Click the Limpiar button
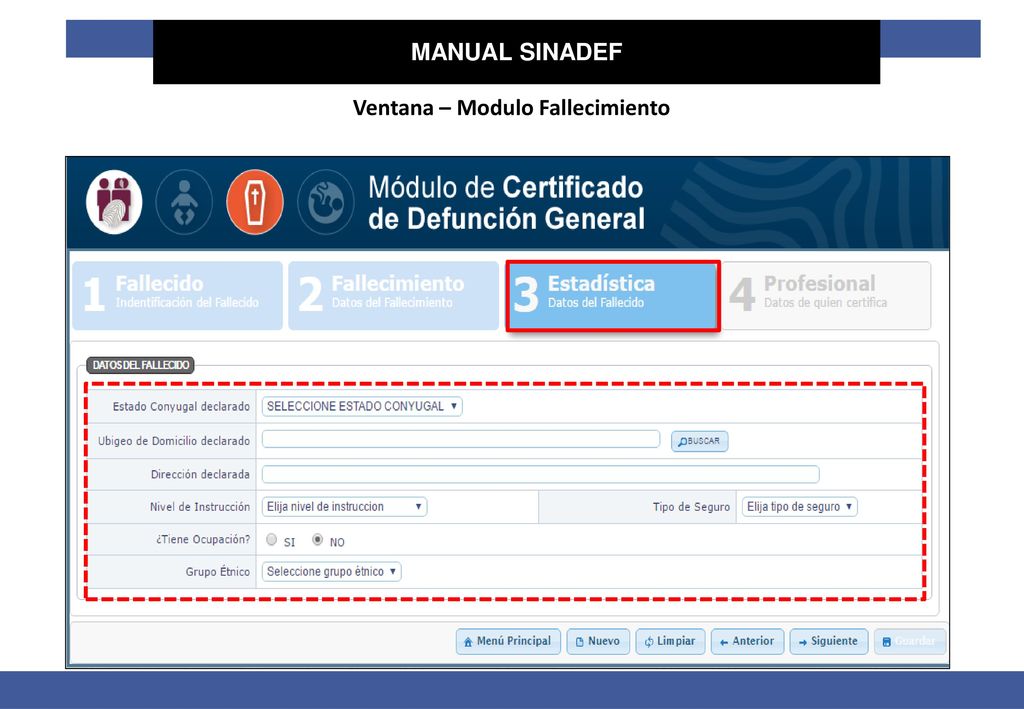Screen dimensions: 1024x709 pyautogui.click(x=670, y=641)
